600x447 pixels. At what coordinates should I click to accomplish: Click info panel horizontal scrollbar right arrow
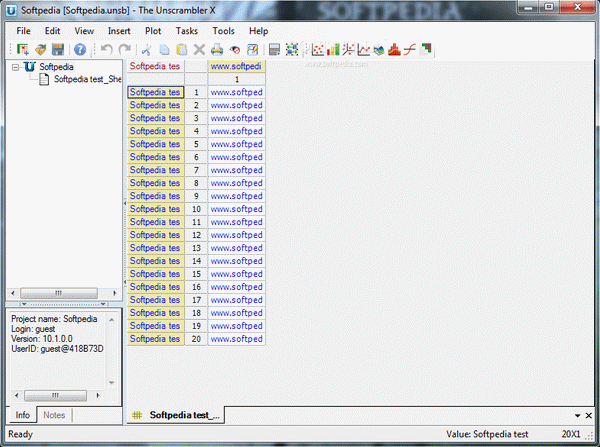[x=98, y=395]
